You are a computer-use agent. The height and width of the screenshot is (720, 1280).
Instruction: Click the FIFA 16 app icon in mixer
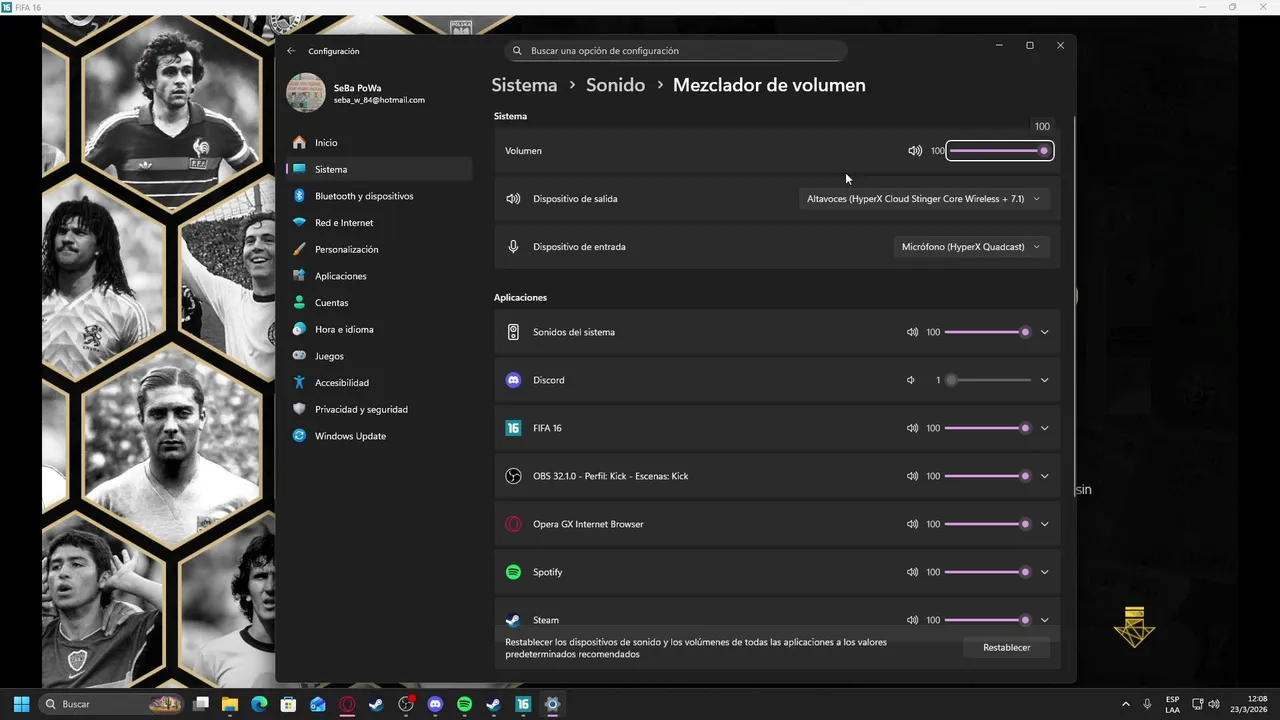[513, 428]
